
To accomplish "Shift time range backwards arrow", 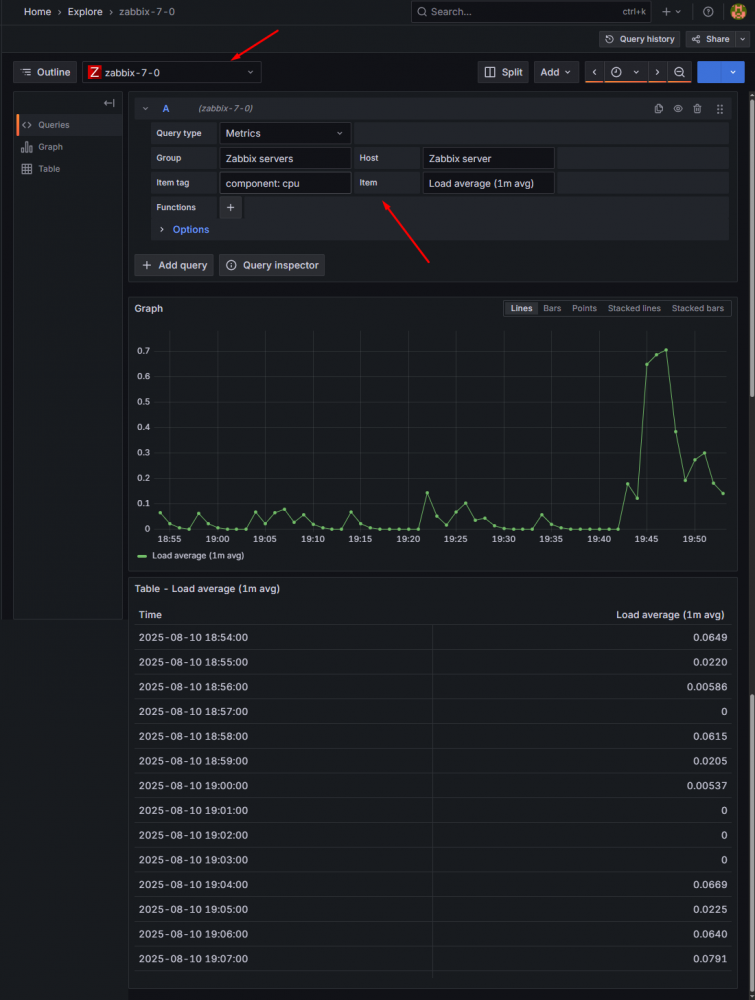I will [594, 72].
